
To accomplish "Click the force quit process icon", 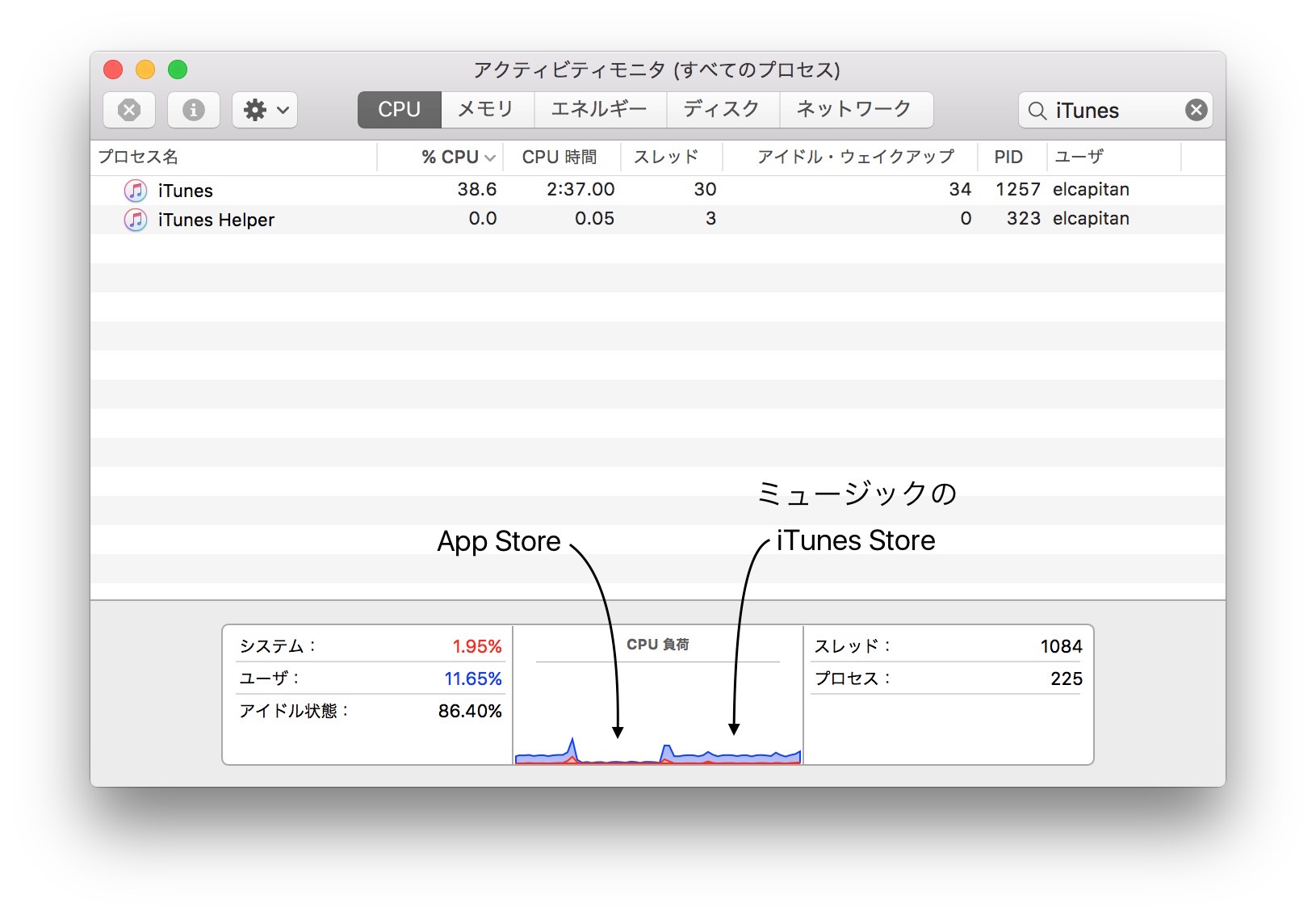I will click(x=129, y=110).
